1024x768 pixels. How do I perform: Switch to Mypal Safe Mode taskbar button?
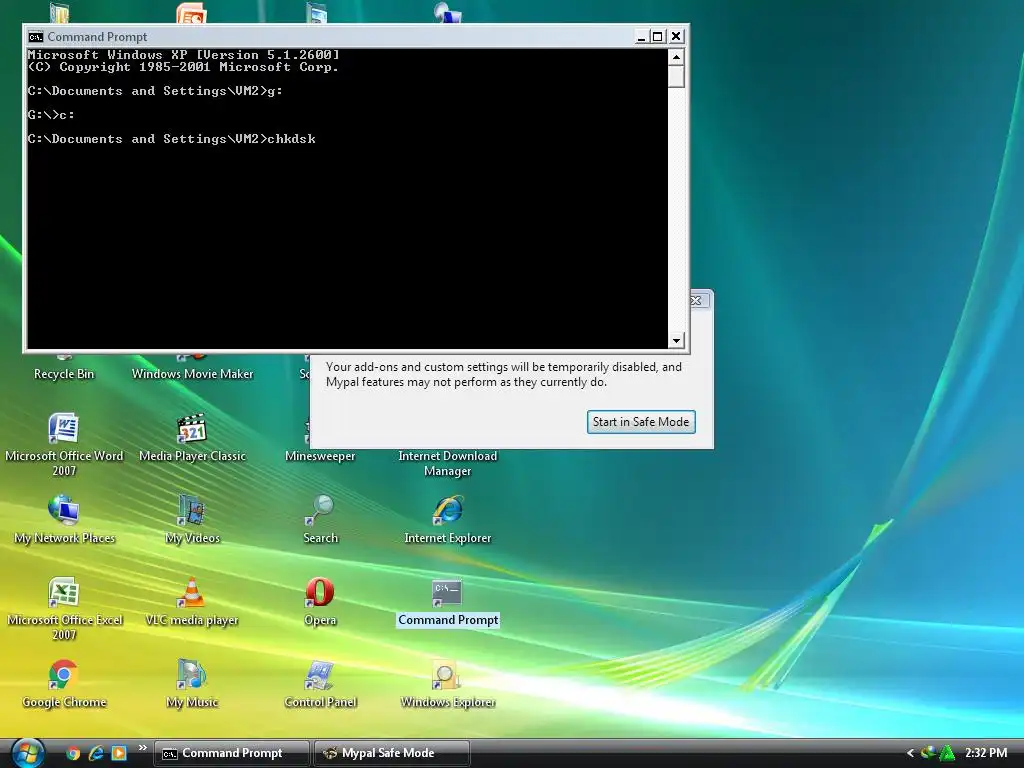coord(392,753)
